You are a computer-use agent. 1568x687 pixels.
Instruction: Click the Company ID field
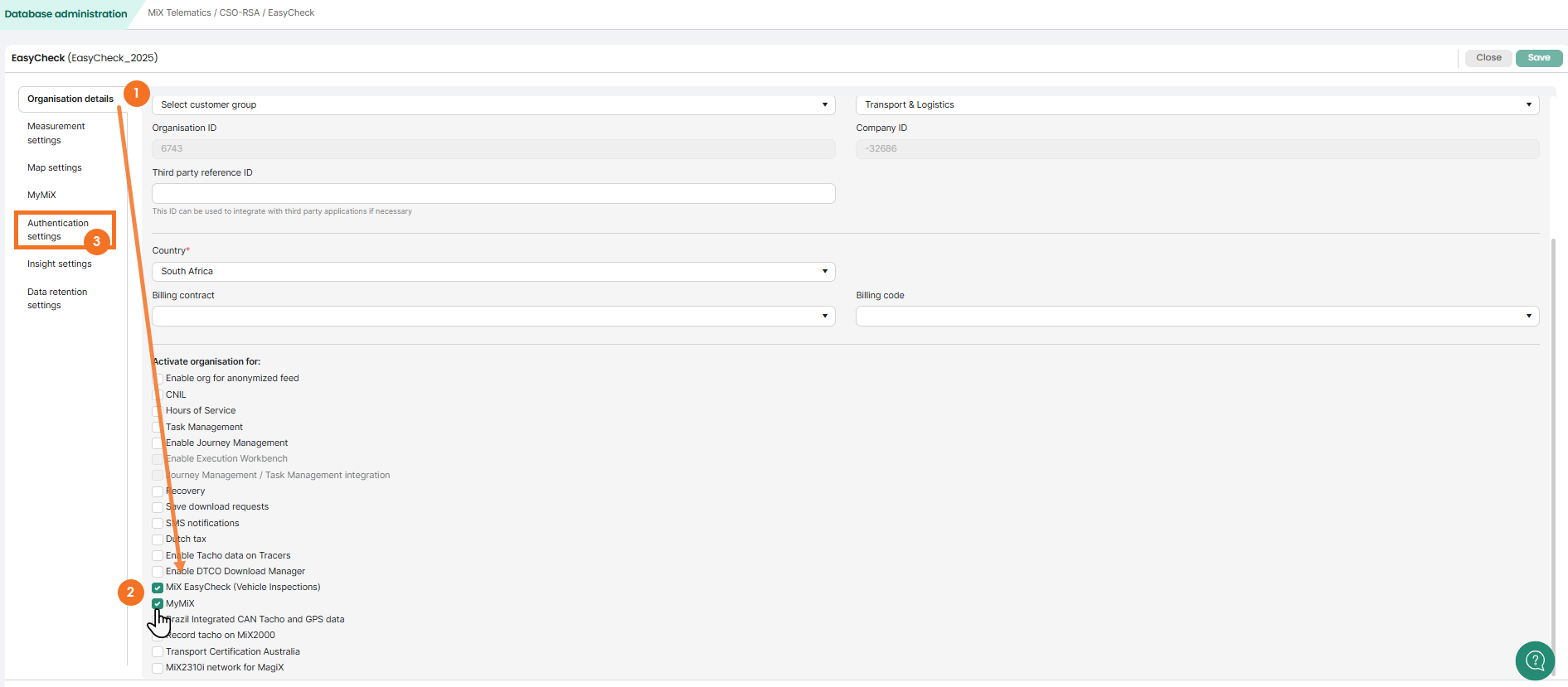(x=1197, y=148)
